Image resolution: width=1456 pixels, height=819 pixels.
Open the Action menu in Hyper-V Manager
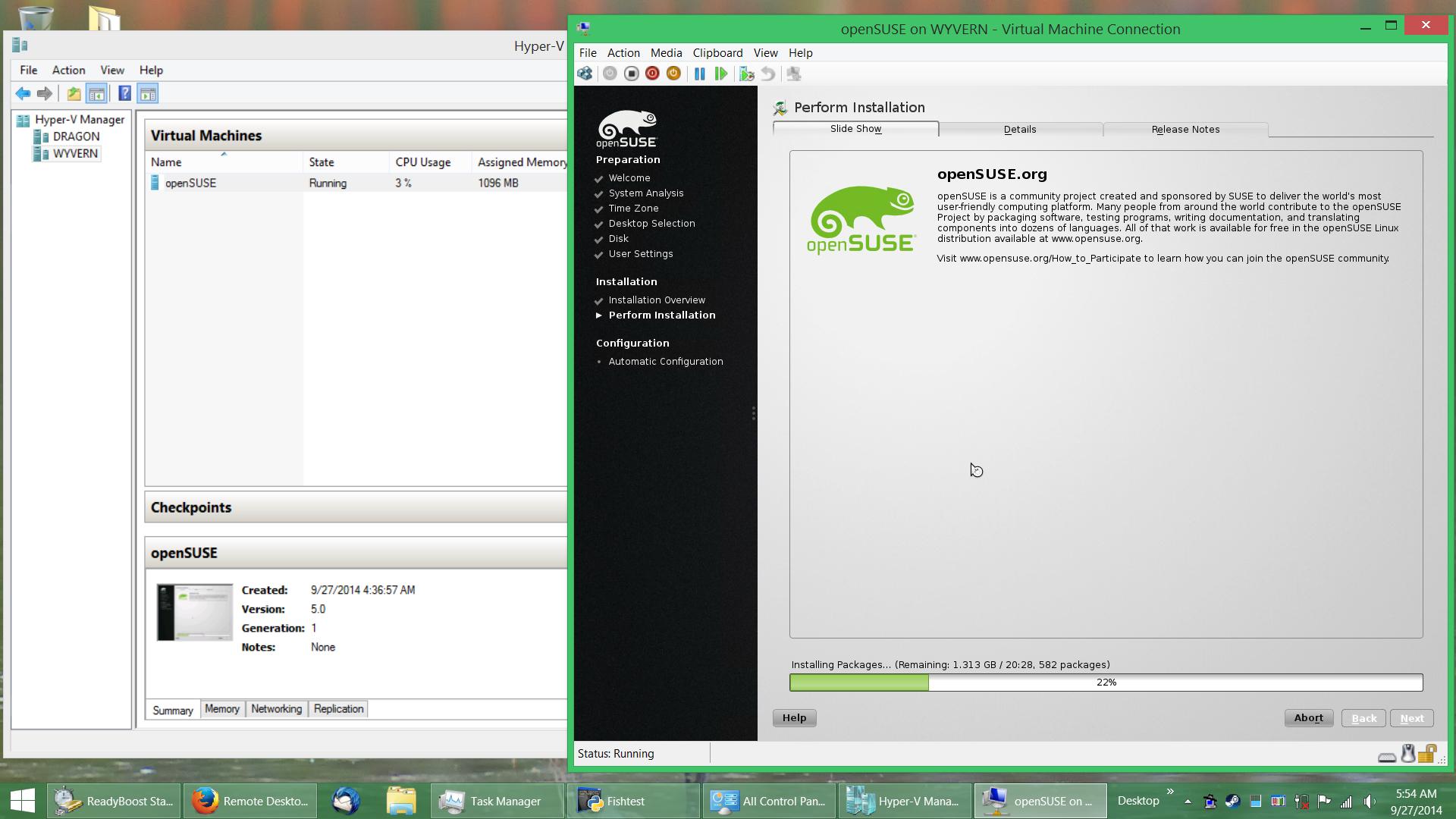(x=68, y=70)
